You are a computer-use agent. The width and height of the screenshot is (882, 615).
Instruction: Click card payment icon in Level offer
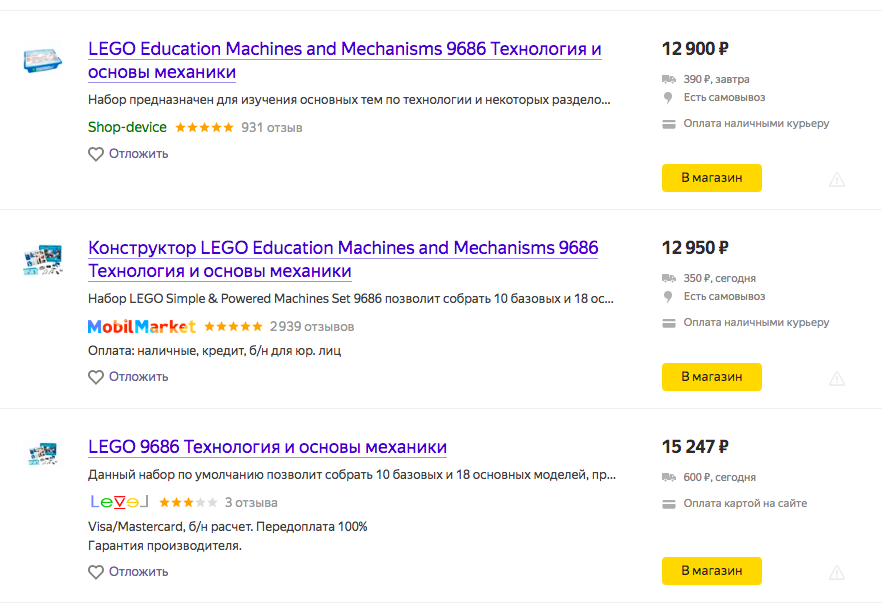click(x=669, y=504)
